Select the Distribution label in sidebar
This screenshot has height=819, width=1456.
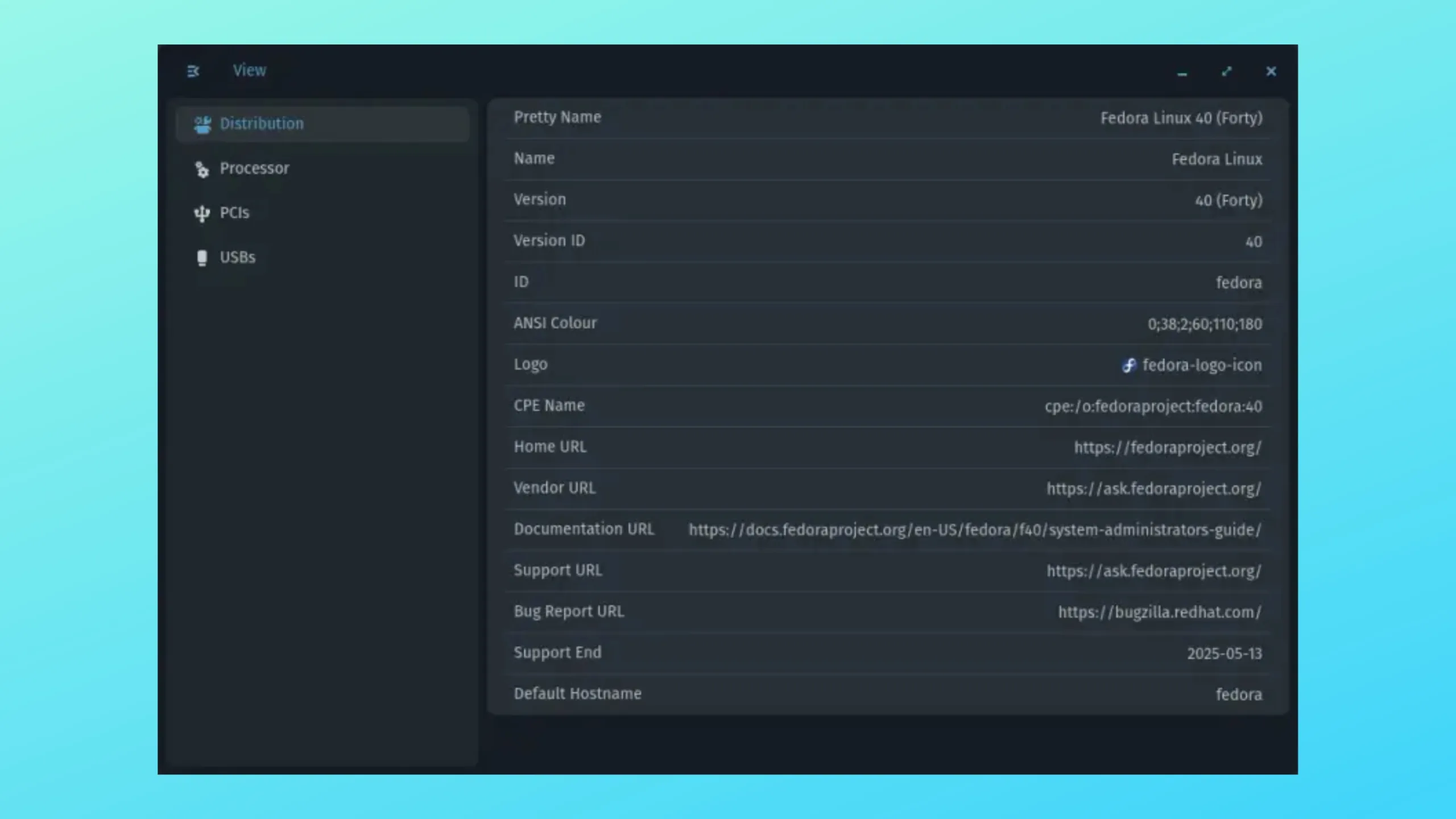pos(262,123)
